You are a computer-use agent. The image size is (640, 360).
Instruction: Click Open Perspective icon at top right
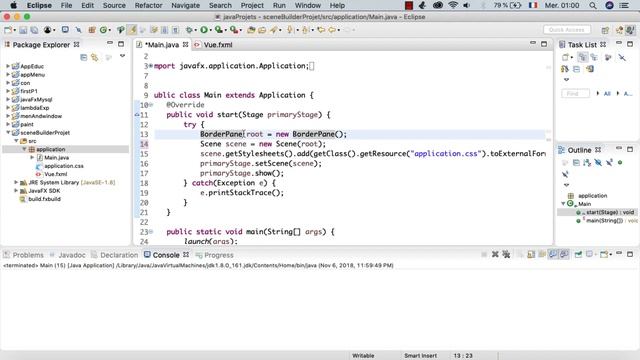(x=605, y=30)
